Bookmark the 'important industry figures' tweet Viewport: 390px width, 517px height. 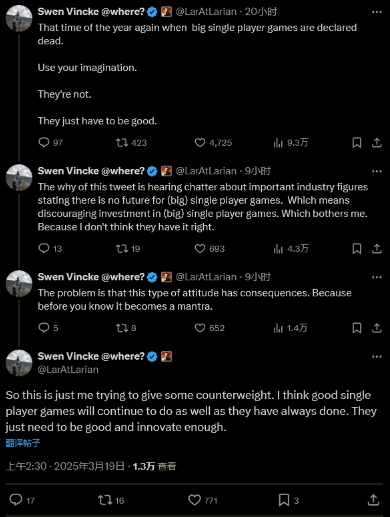[x=357, y=249]
